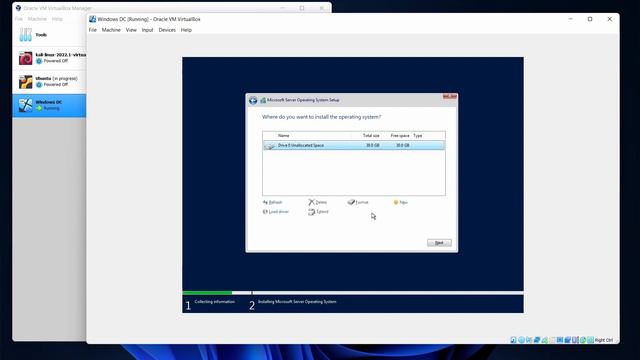Viewport: 640px width, 360px height.
Task: Select the kali-linux VM in Manager list
Action: point(49,58)
